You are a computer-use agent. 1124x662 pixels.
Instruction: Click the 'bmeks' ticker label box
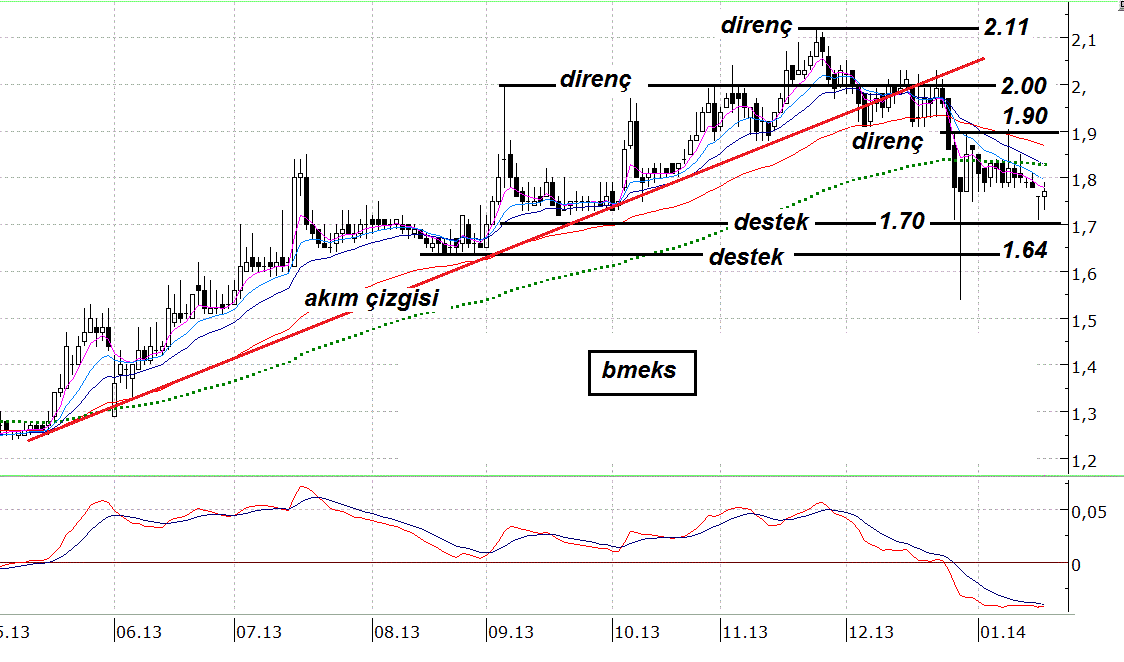642,372
